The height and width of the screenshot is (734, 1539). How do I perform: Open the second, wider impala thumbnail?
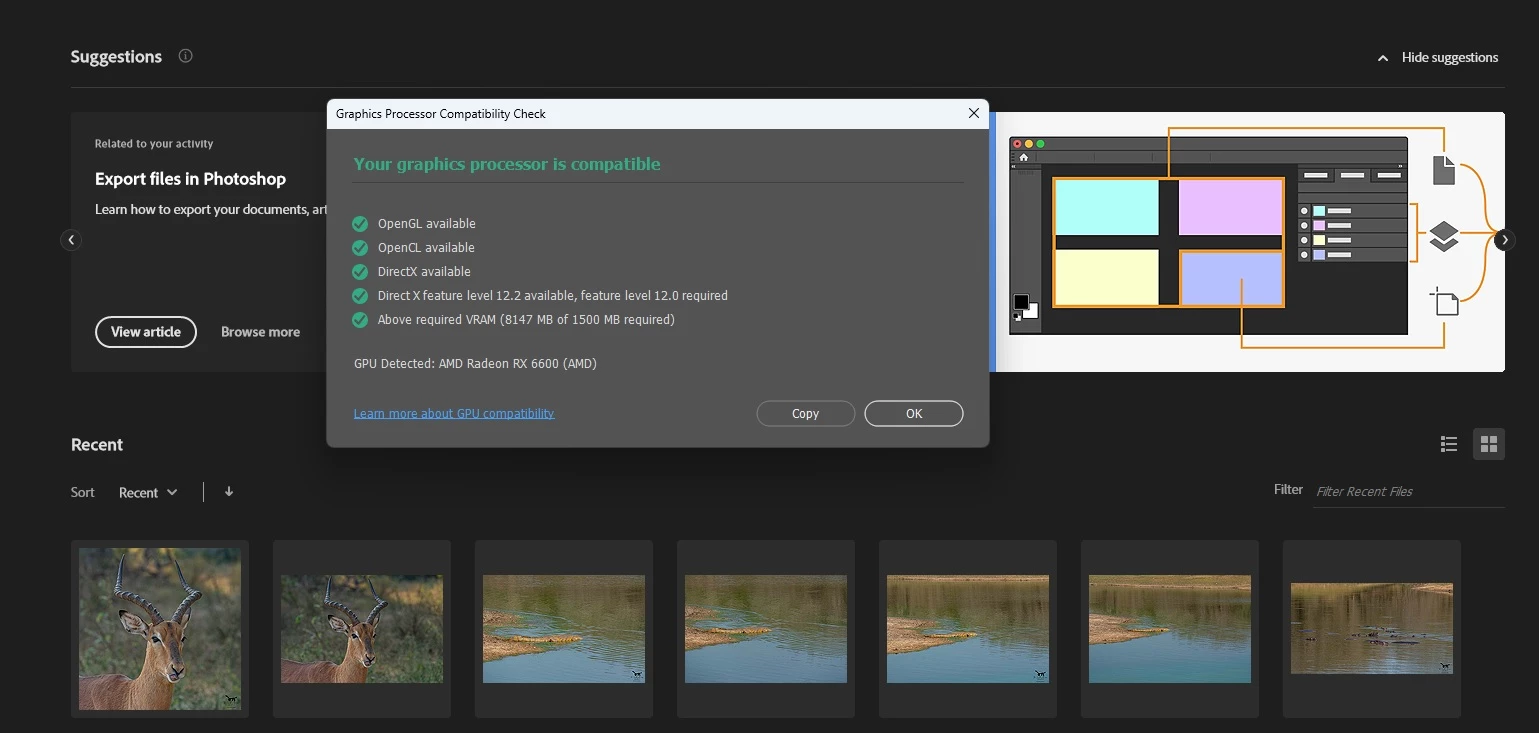click(362, 629)
